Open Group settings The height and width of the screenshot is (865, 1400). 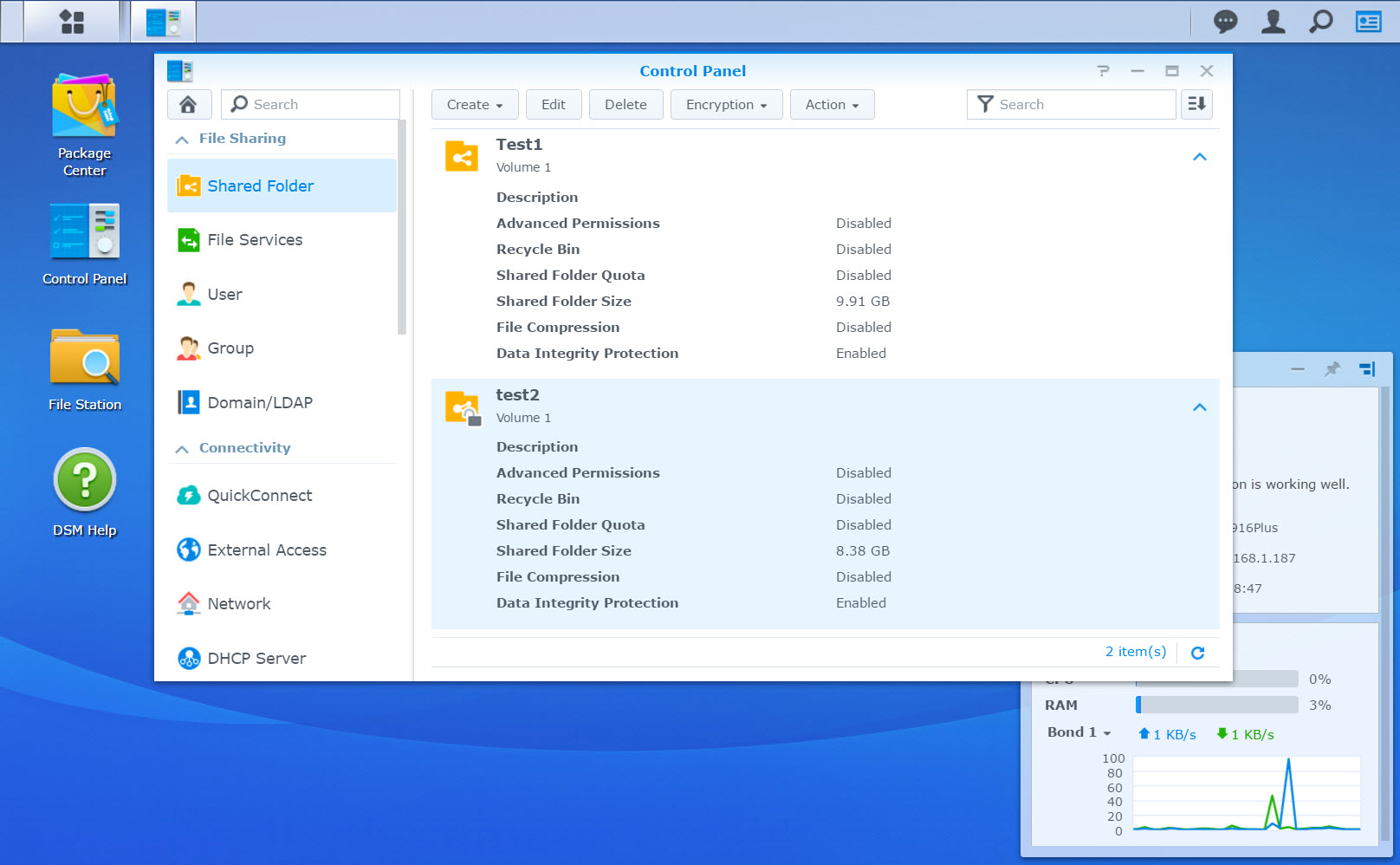282,348
